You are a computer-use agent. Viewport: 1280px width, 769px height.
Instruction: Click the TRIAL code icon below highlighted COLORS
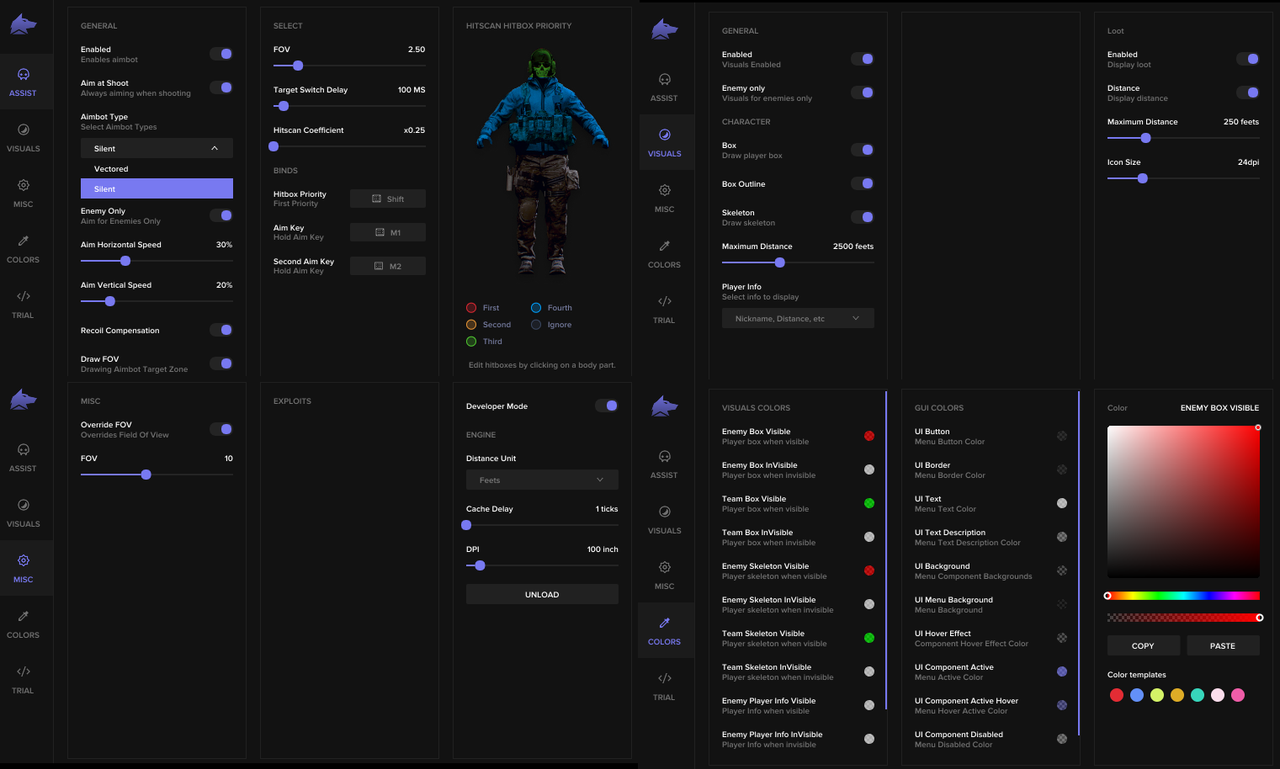664,679
